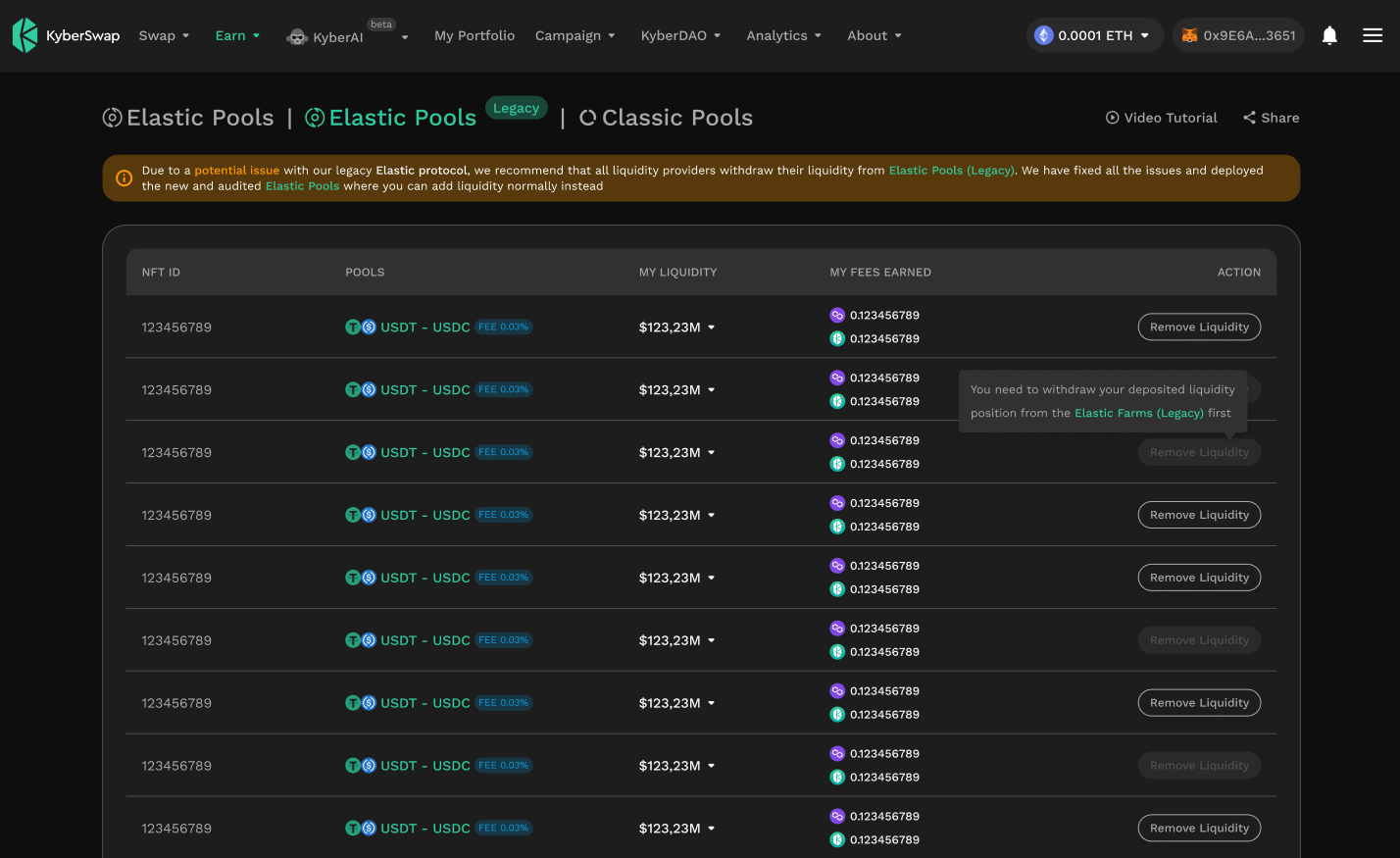Click the Share link

click(1272, 118)
